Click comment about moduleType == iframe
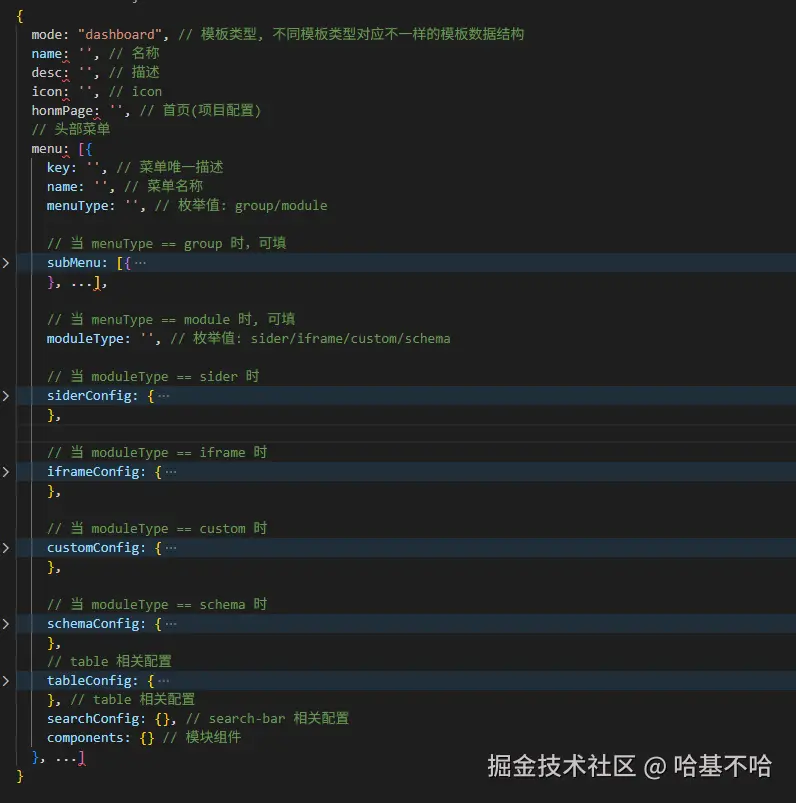This screenshot has width=796, height=803. [157, 453]
